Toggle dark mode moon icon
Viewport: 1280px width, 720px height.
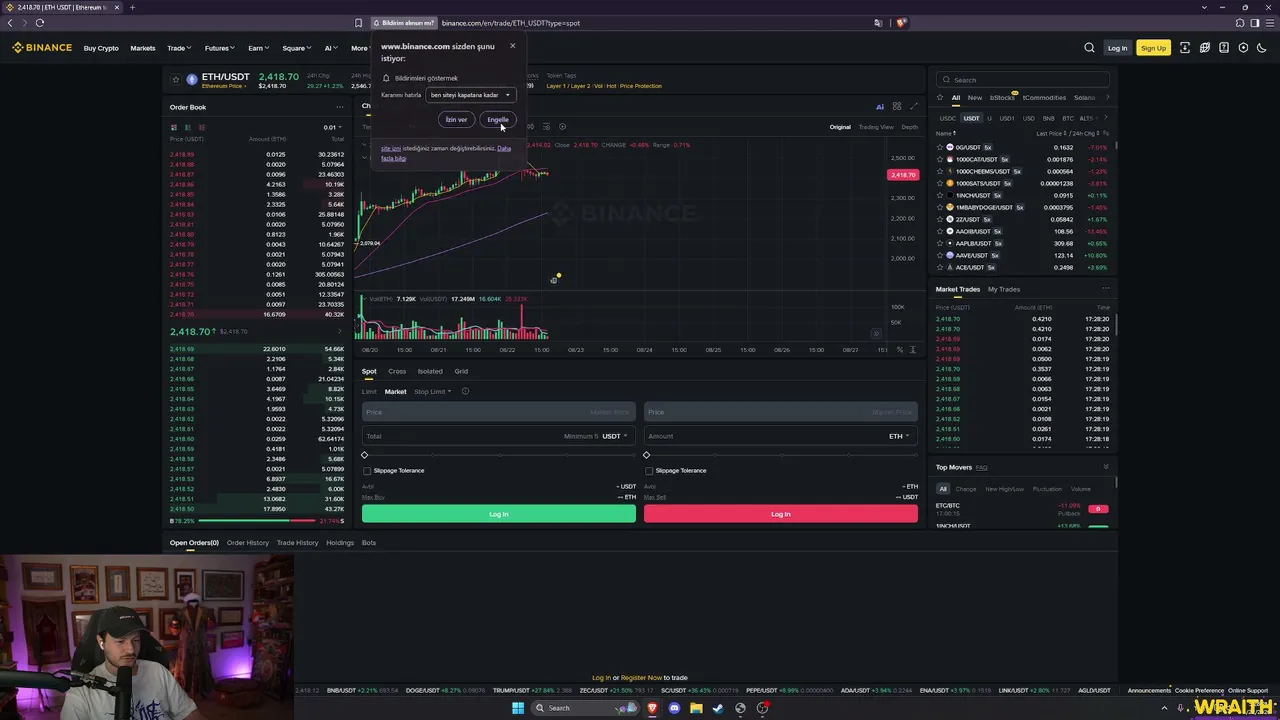pos(1262,48)
